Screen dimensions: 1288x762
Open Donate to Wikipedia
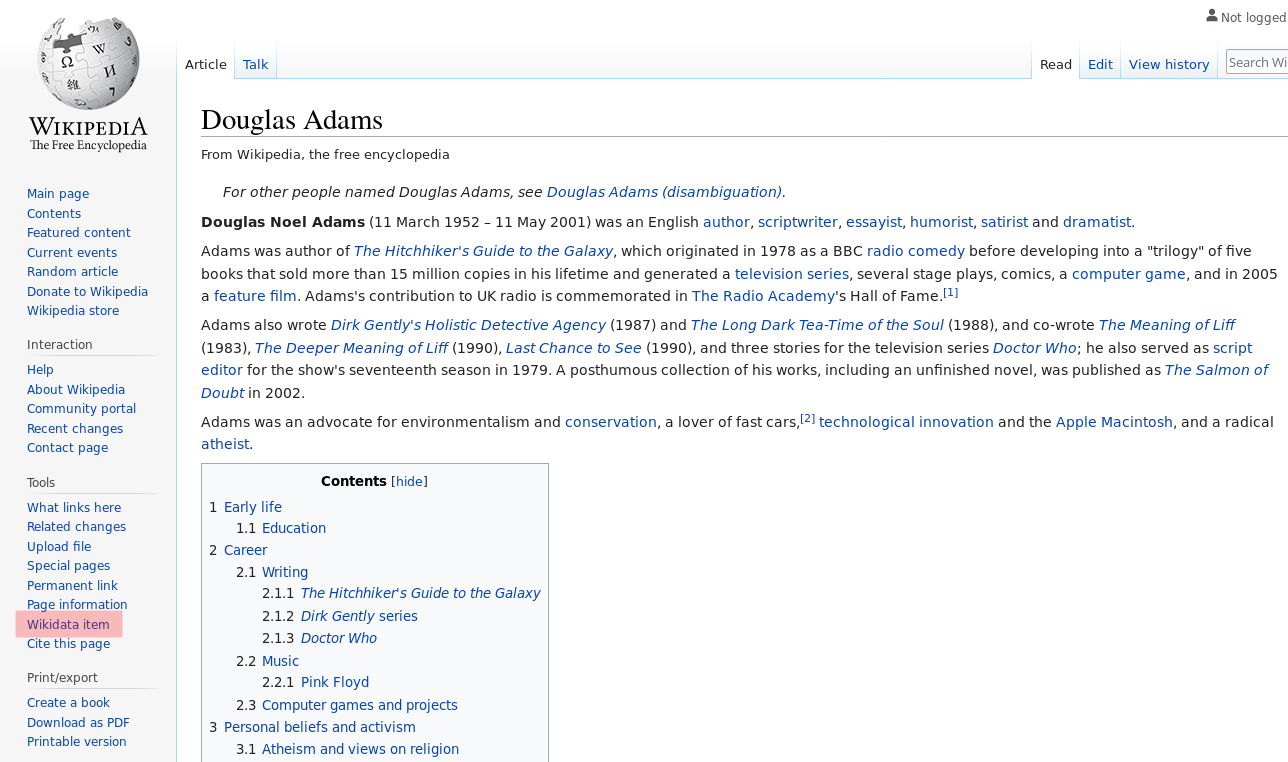pyautogui.click(x=87, y=290)
